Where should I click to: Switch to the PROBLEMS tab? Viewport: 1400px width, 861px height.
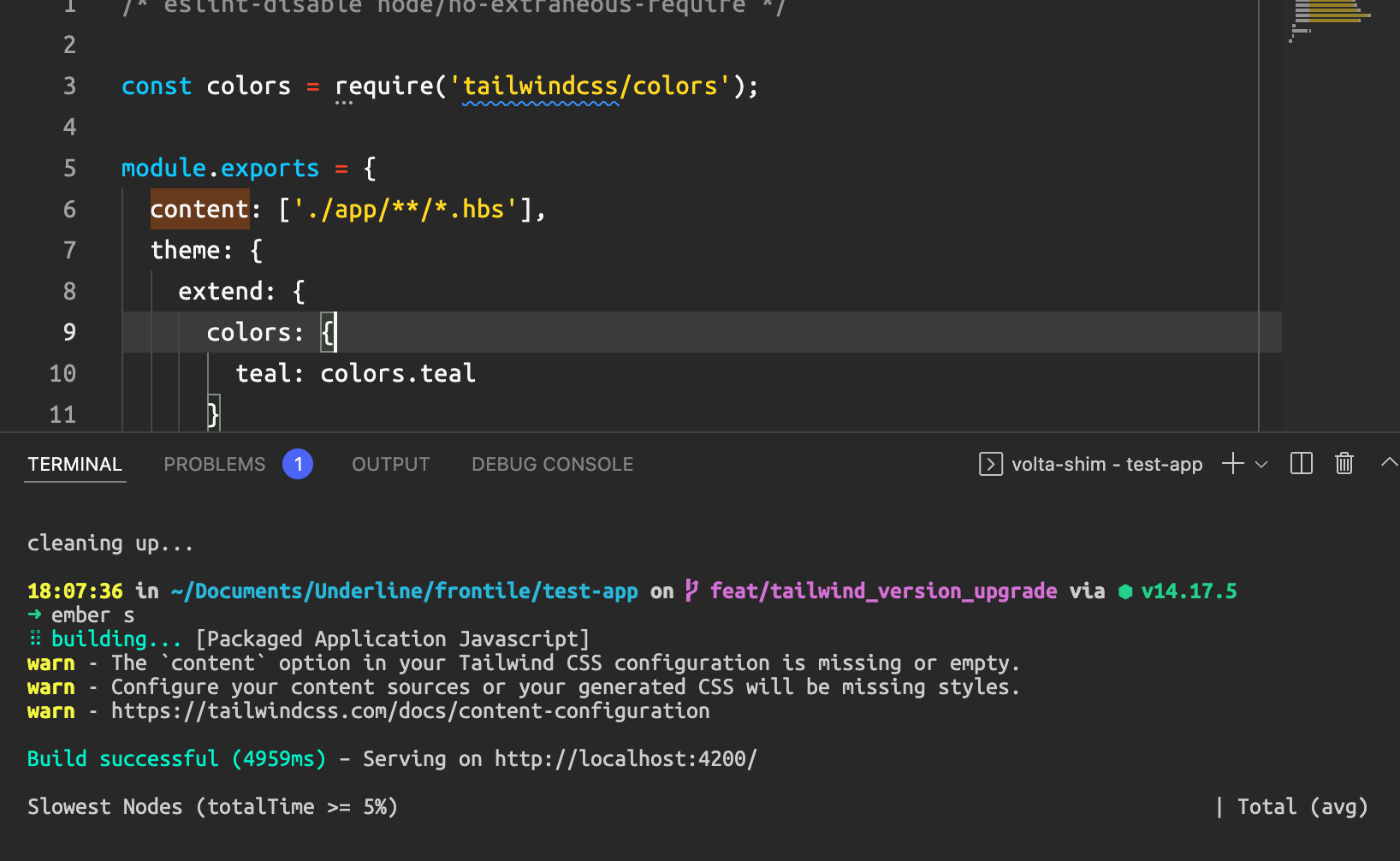pos(215,464)
